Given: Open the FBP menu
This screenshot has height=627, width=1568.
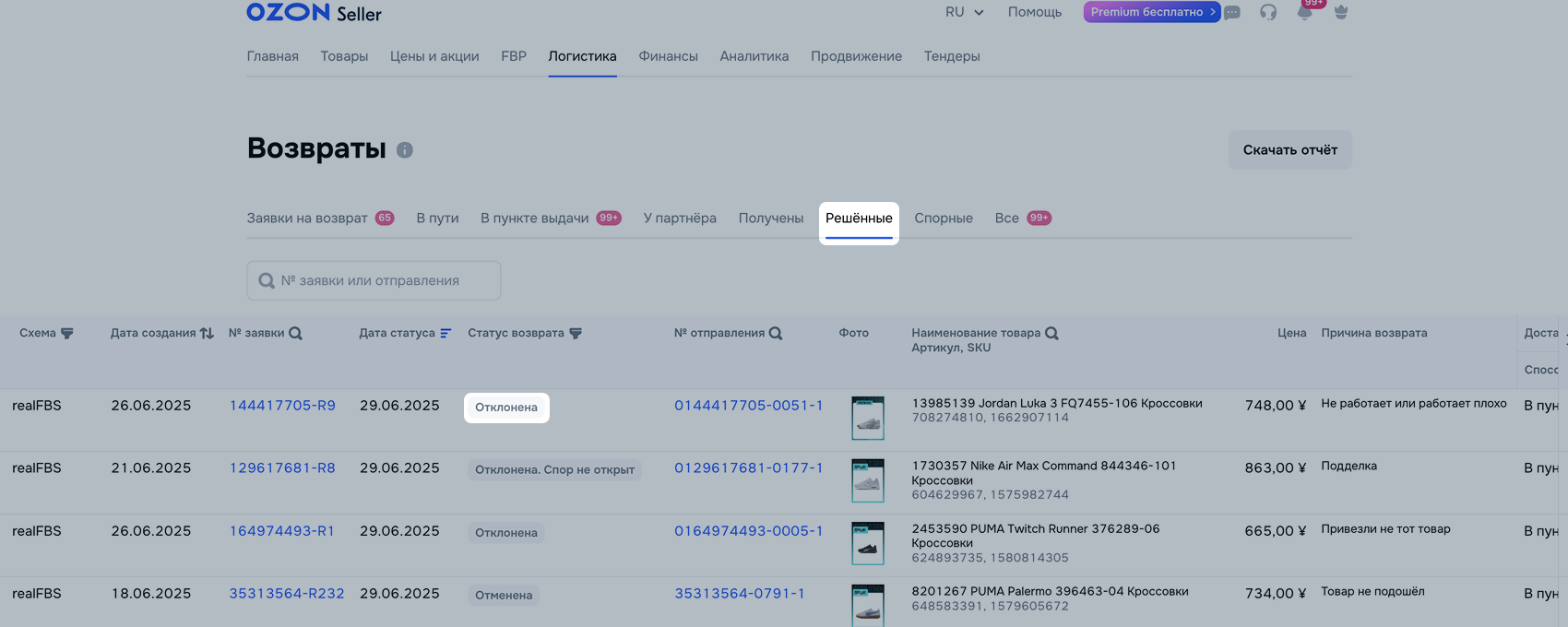Looking at the screenshot, I should click(514, 56).
